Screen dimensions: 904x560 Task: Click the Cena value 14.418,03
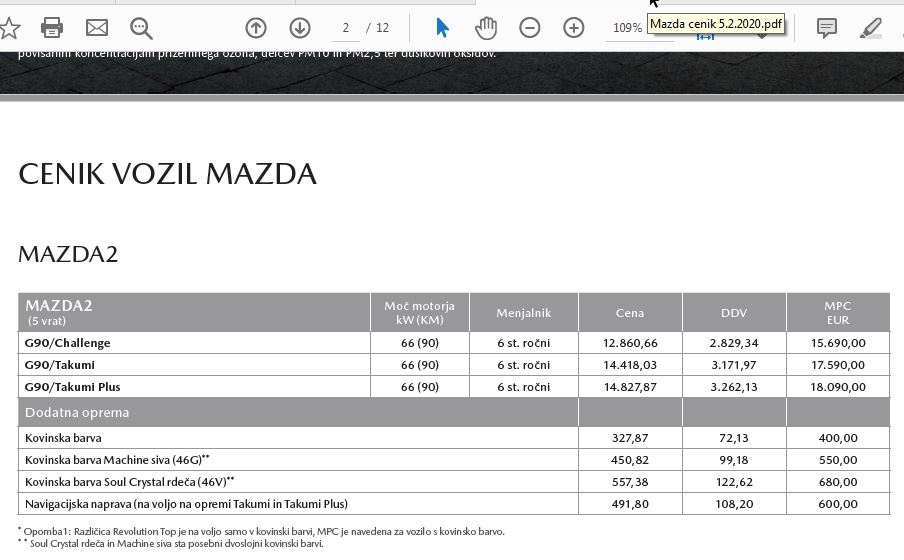(630, 364)
